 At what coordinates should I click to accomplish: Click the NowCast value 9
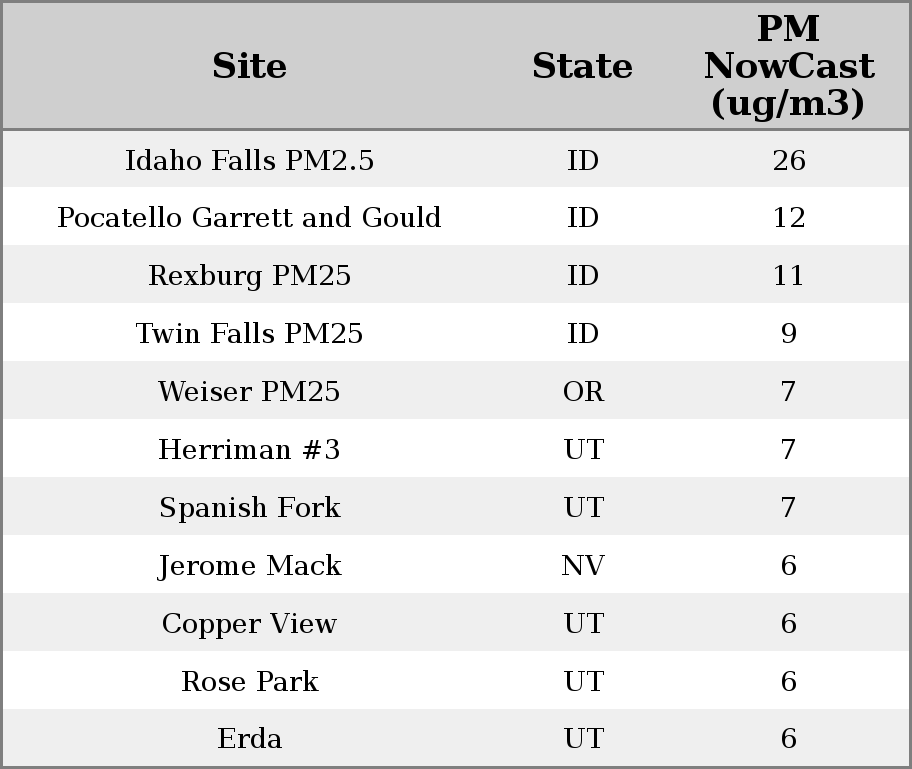click(x=788, y=334)
